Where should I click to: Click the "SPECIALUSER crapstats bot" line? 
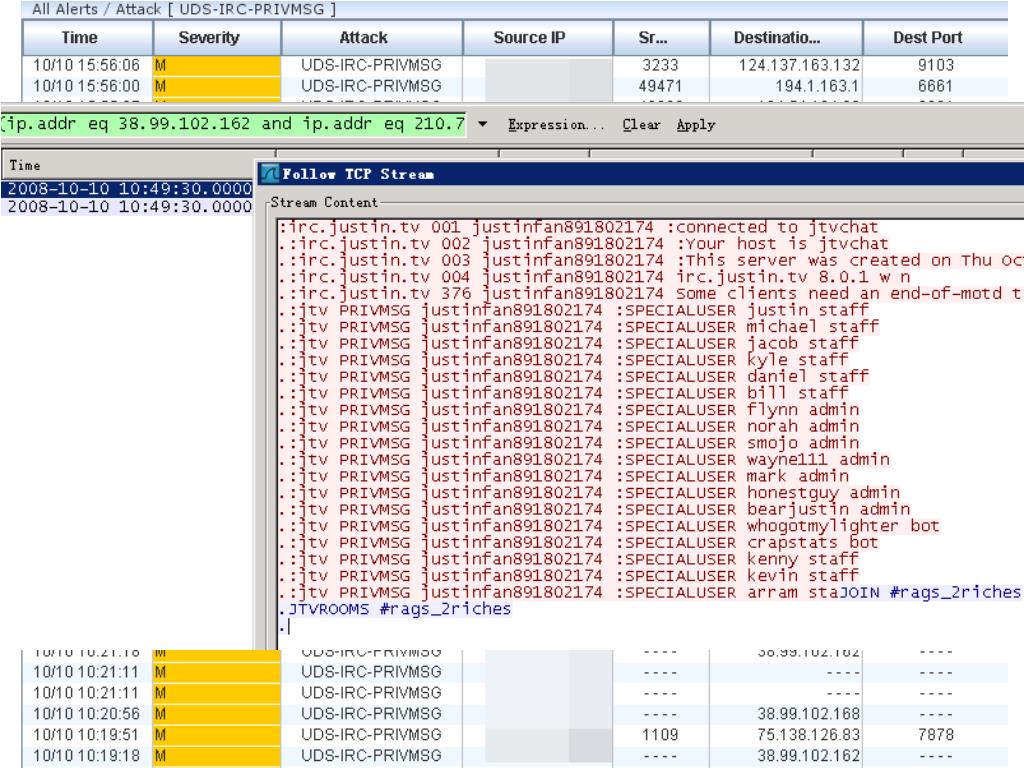click(x=579, y=543)
